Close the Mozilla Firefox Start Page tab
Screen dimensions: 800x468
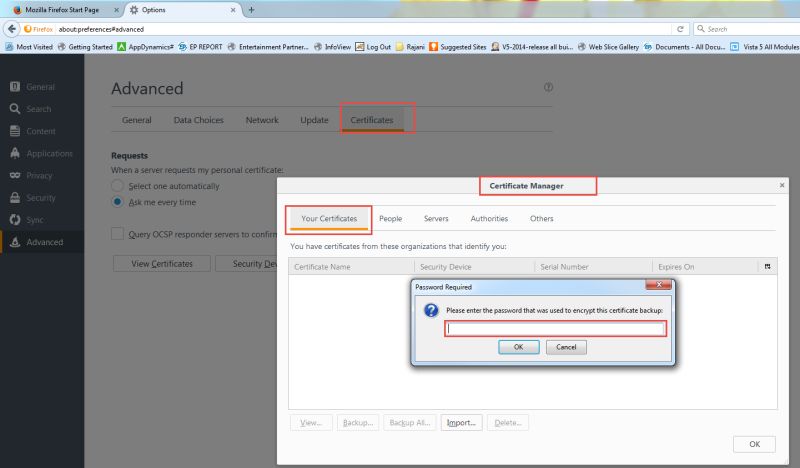pyautogui.click(x=116, y=10)
